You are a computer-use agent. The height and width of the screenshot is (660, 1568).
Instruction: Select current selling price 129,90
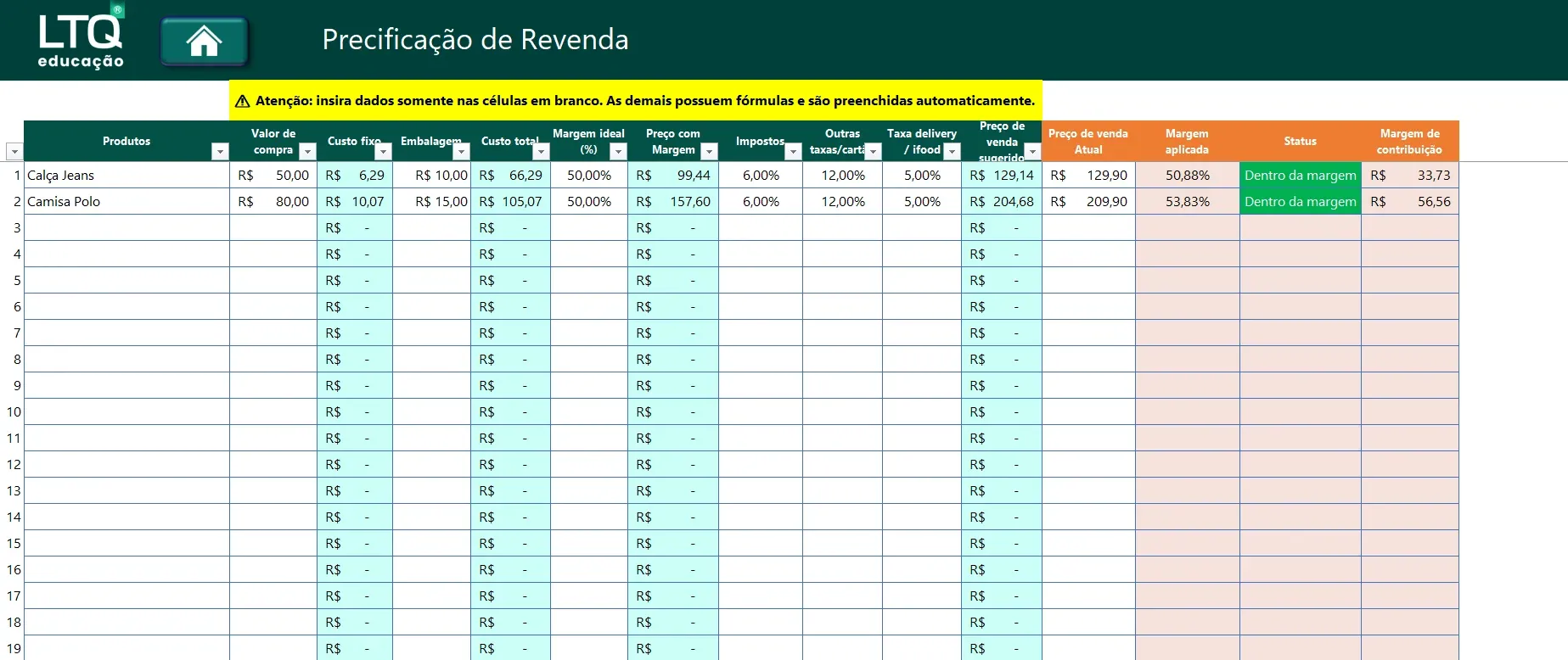click(1089, 176)
